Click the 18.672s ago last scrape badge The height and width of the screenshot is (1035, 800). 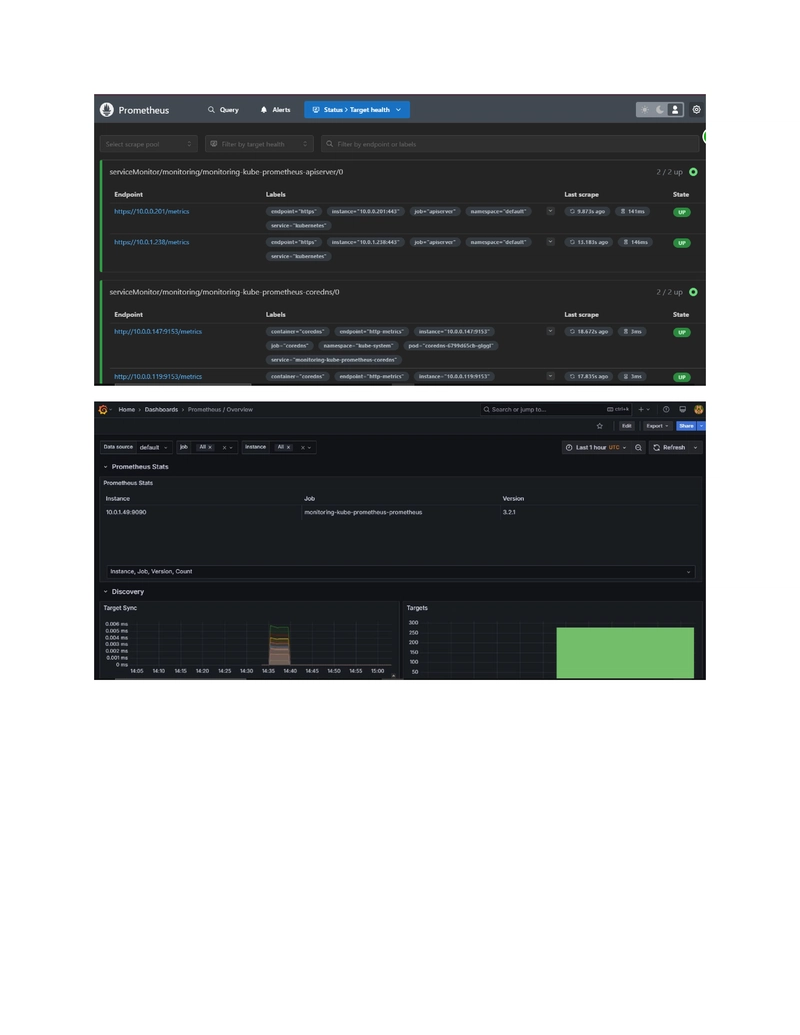click(589, 331)
